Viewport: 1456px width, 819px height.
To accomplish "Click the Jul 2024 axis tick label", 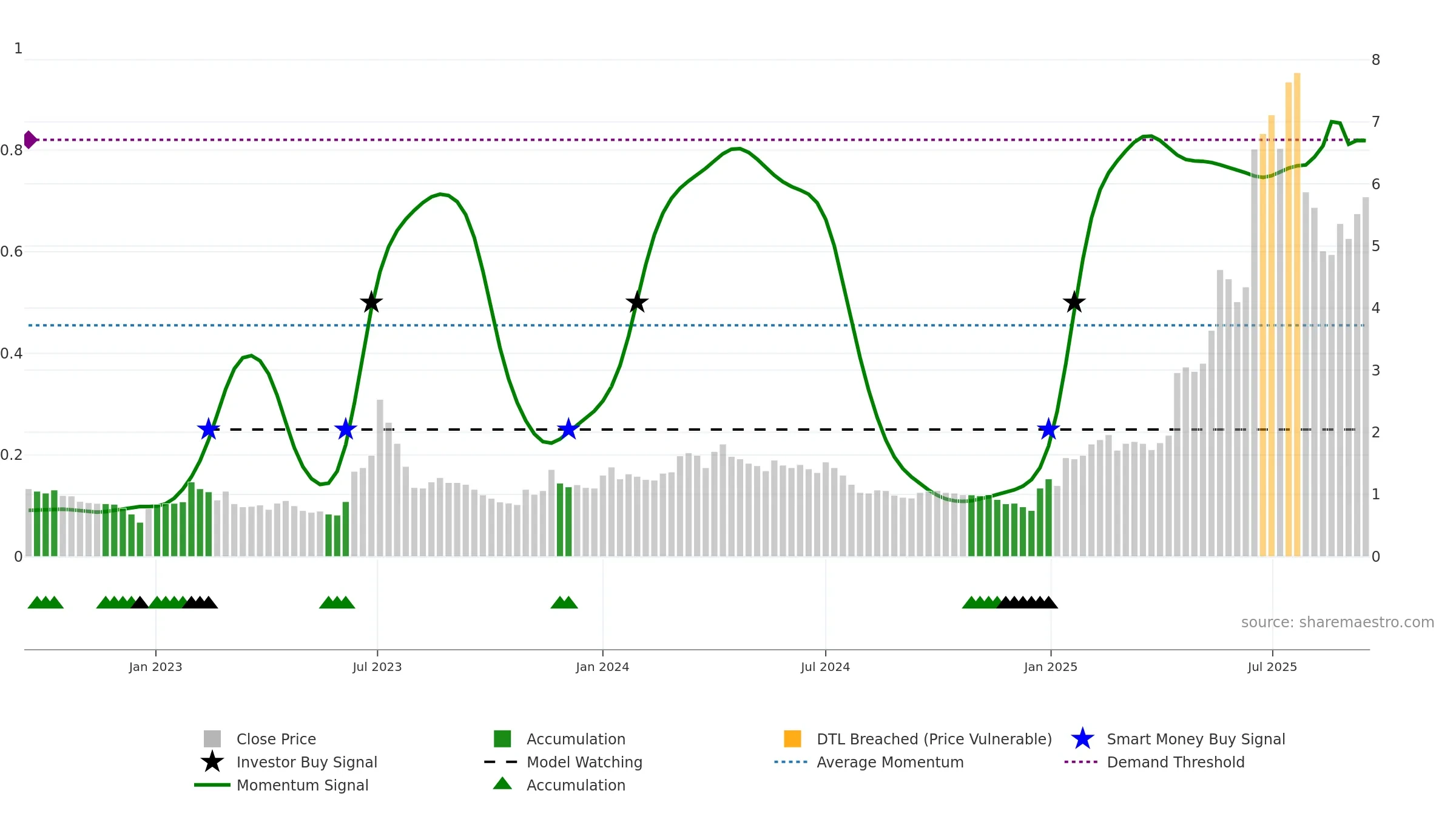I will coord(825,667).
